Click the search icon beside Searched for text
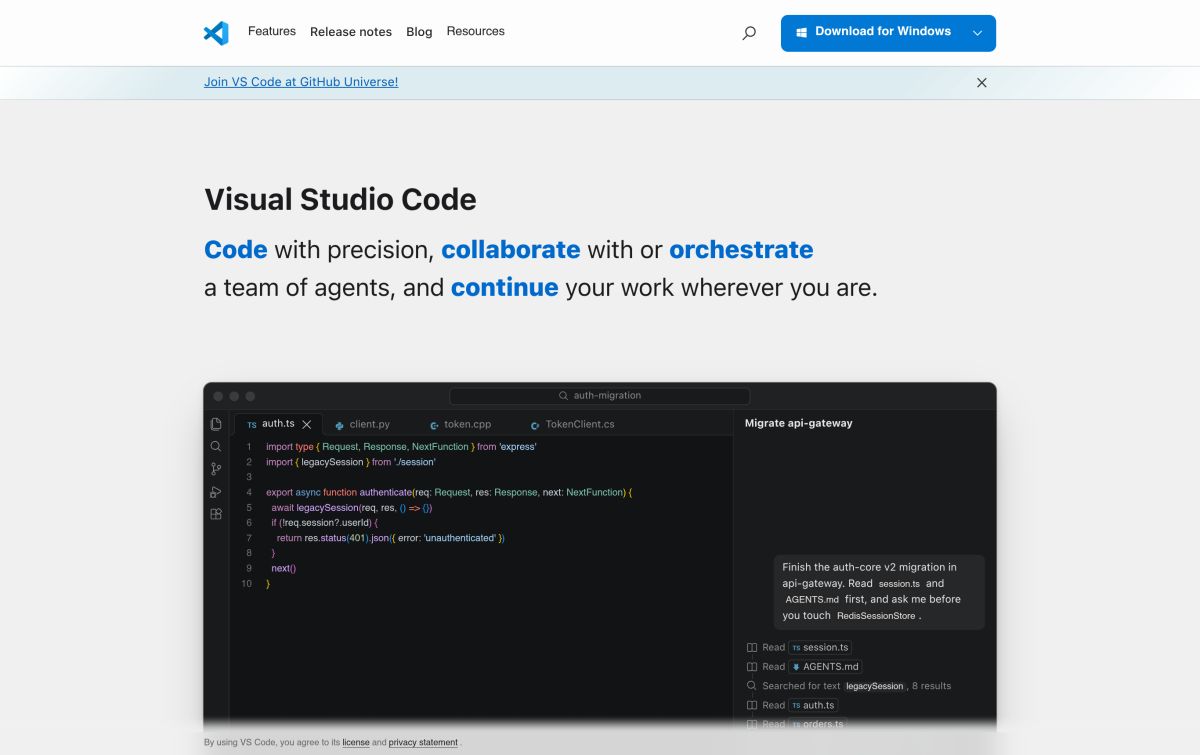The image size is (1200, 755). tap(752, 686)
